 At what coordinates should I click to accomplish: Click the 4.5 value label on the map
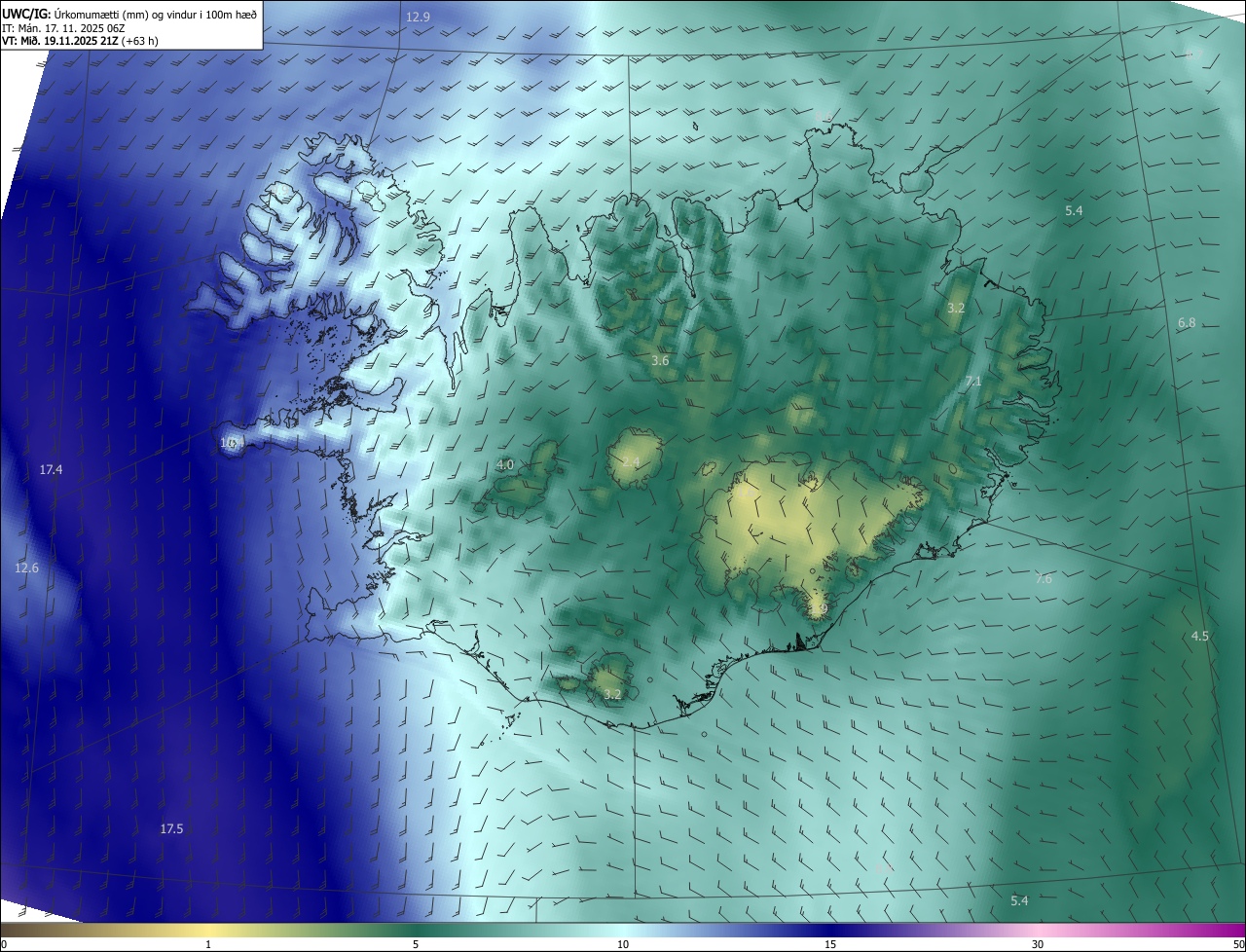[x=1200, y=636]
